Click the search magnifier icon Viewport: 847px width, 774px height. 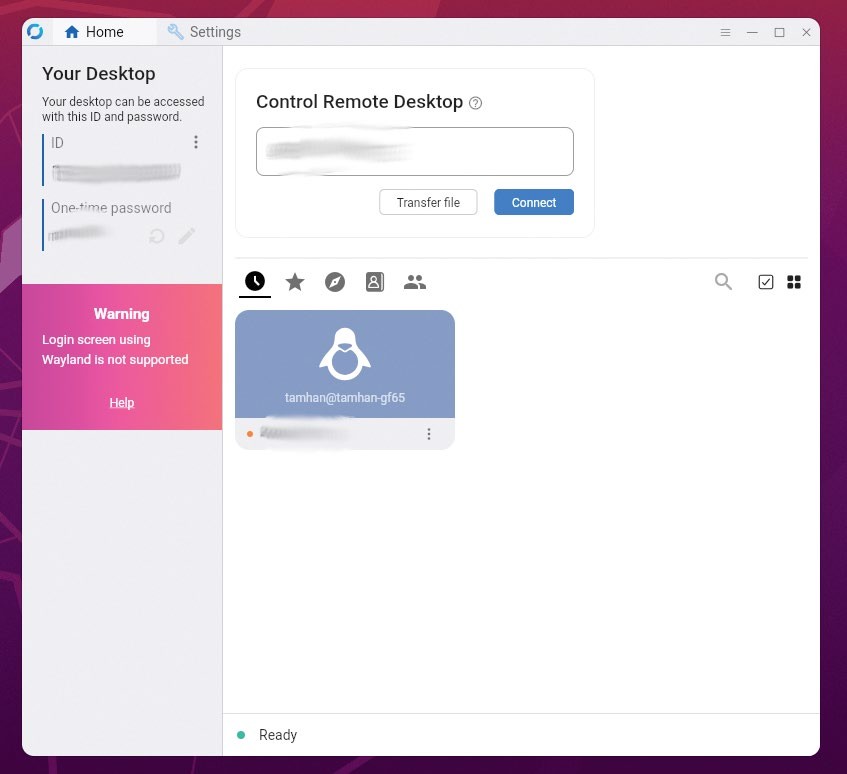click(723, 282)
